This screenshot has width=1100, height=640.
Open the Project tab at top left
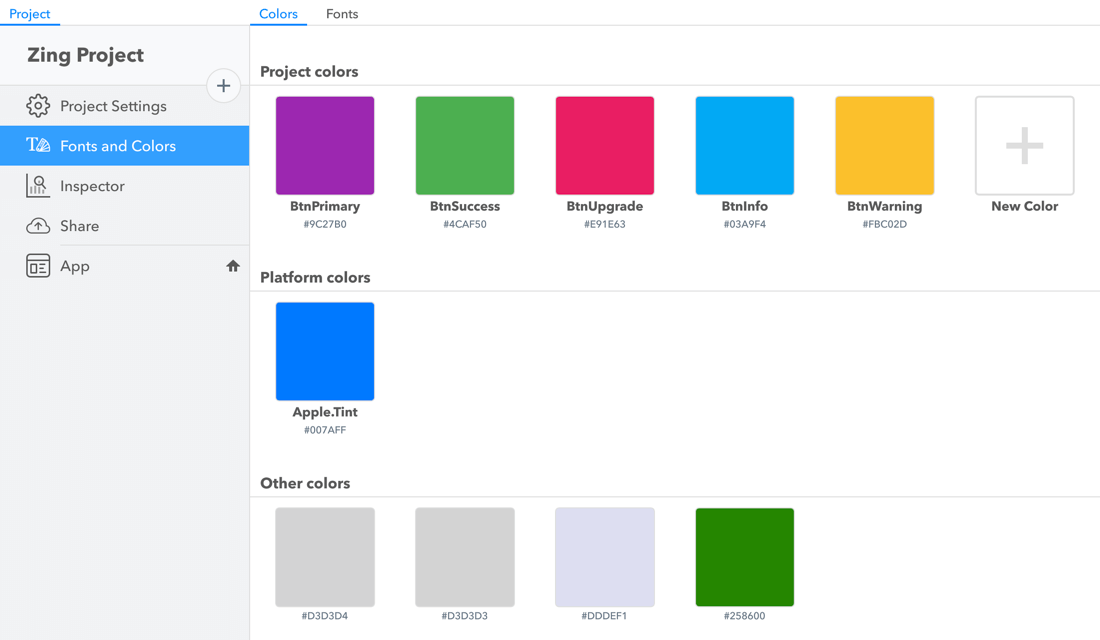click(30, 14)
